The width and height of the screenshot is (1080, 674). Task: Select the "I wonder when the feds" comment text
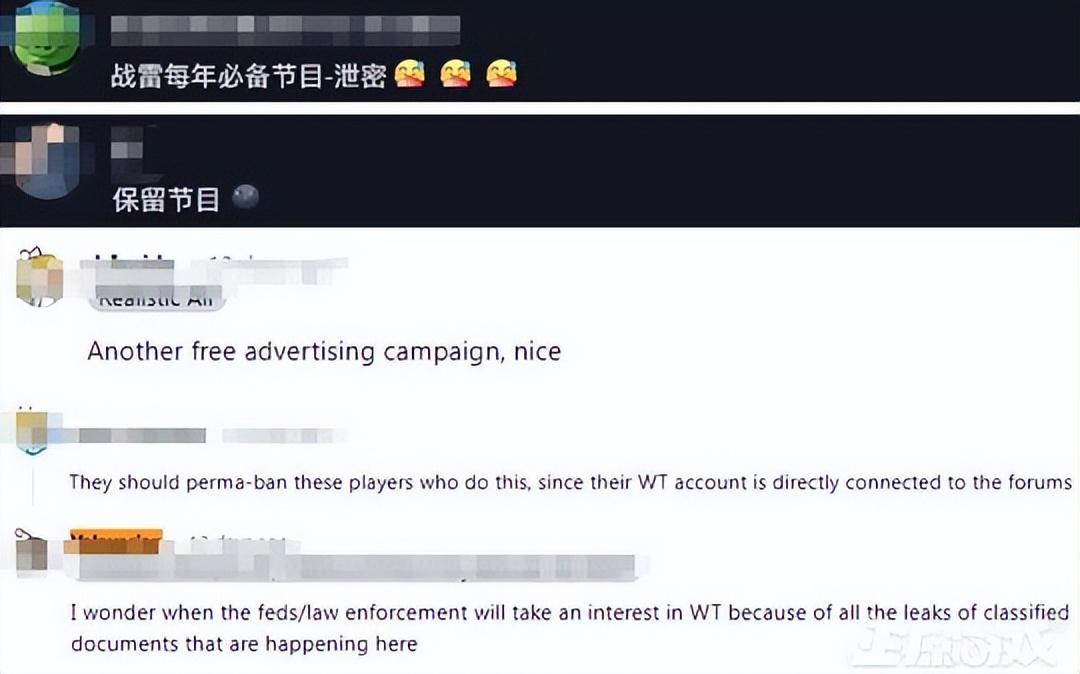[570, 628]
